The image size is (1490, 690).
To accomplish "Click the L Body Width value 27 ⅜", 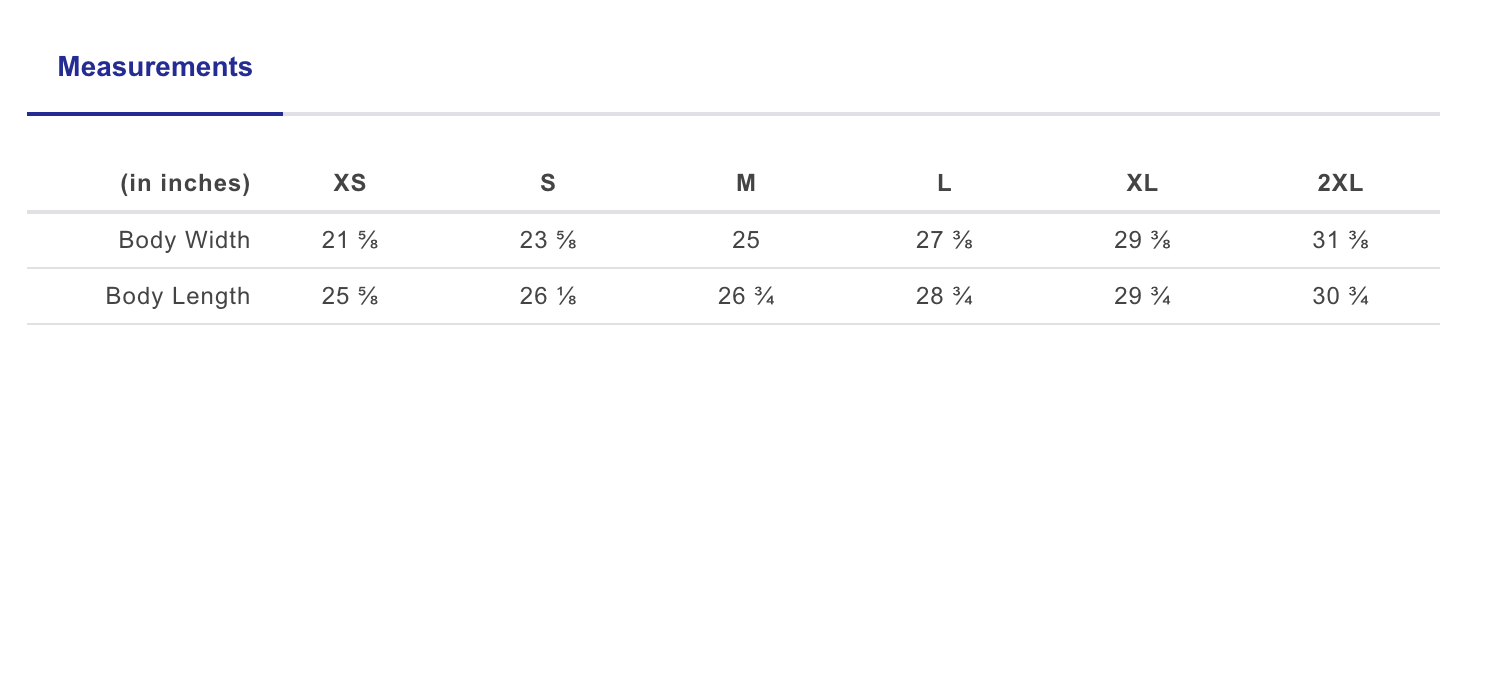I will 944,240.
